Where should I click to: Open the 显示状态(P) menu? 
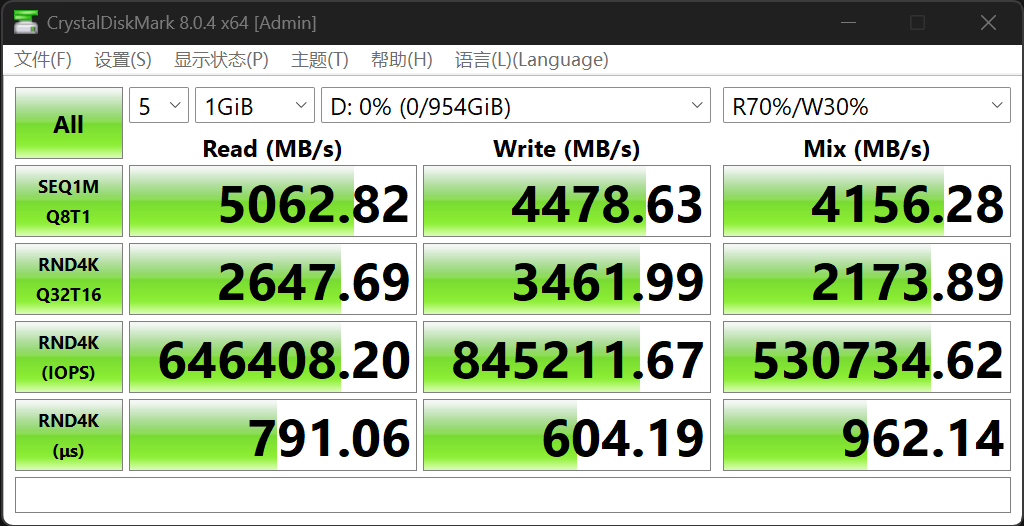click(221, 60)
